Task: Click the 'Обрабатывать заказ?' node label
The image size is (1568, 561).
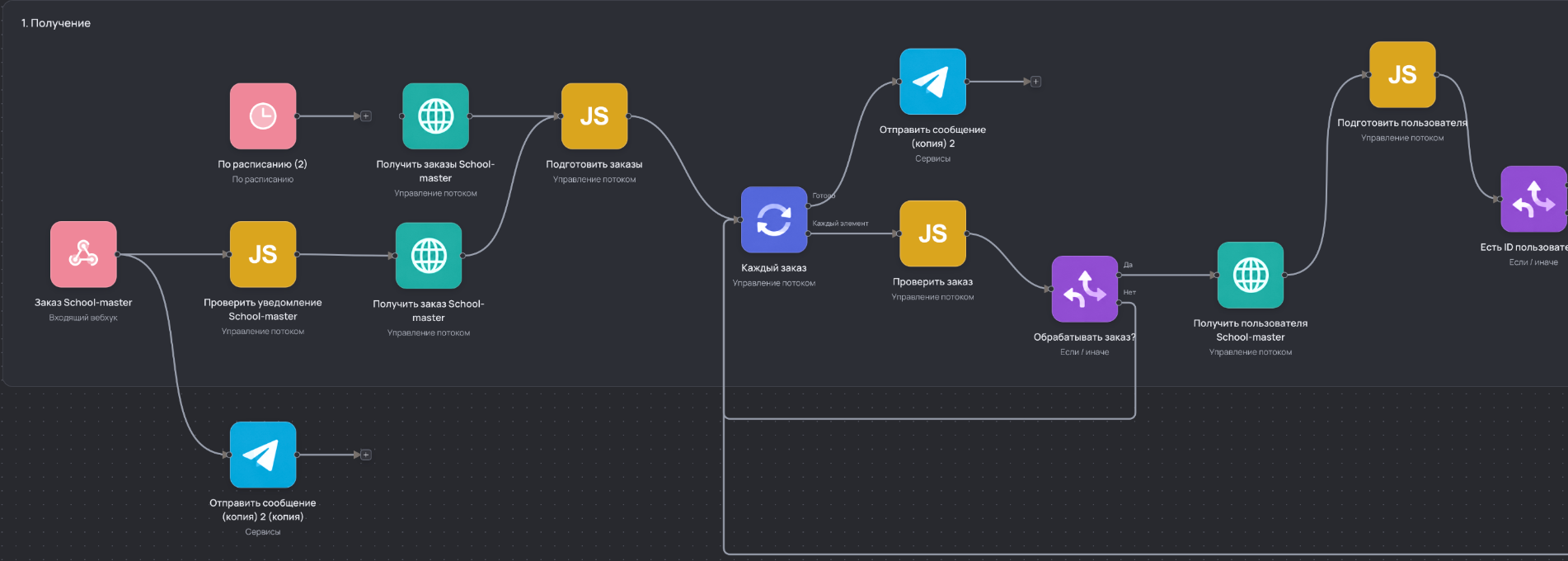Action: pos(1085,337)
